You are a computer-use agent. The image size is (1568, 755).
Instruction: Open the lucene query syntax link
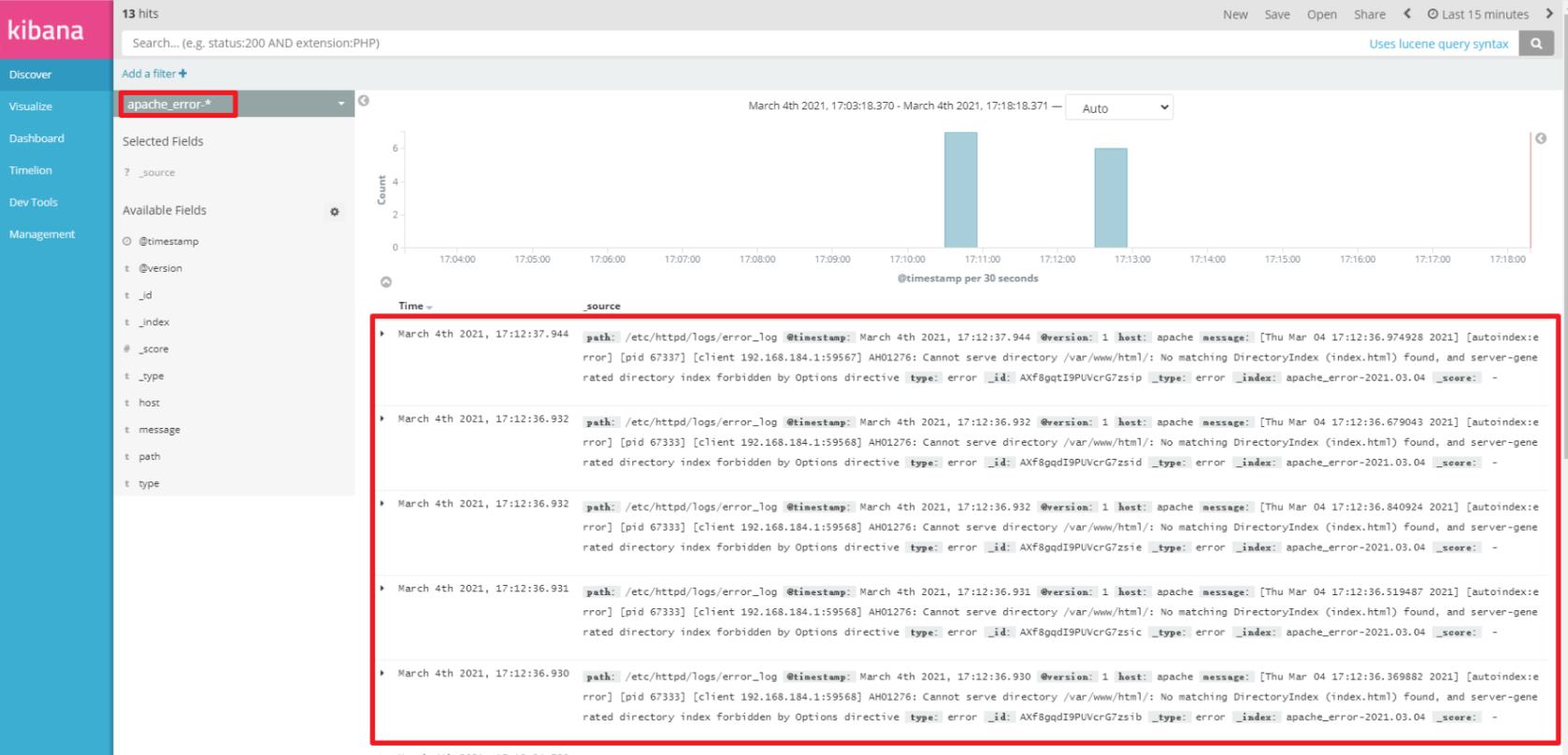[1438, 44]
